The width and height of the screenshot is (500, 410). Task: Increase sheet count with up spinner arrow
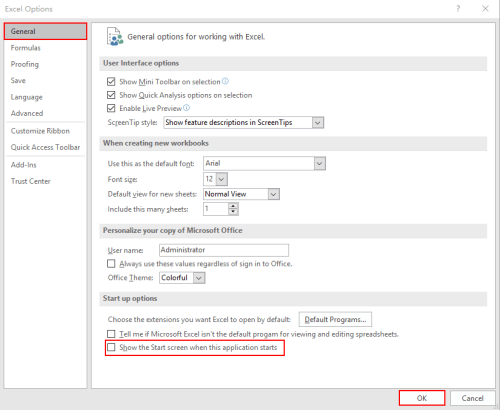click(233, 206)
